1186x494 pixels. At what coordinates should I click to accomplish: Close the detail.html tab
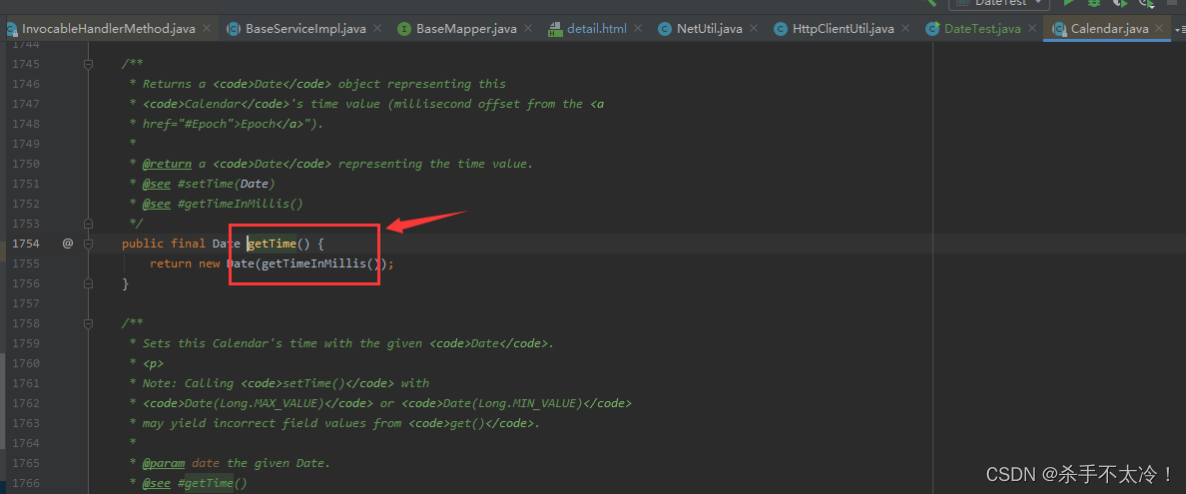638,29
